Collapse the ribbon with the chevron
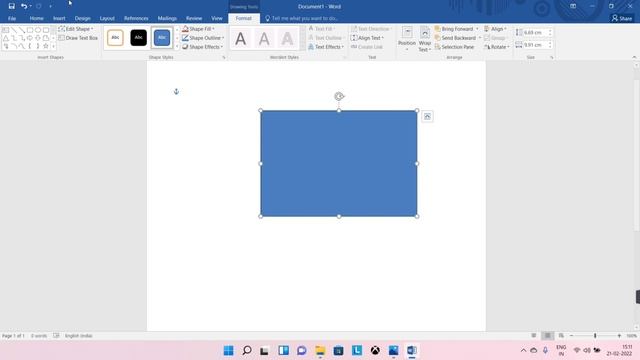Image resolution: width=640 pixels, height=360 pixels. [634, 58]
